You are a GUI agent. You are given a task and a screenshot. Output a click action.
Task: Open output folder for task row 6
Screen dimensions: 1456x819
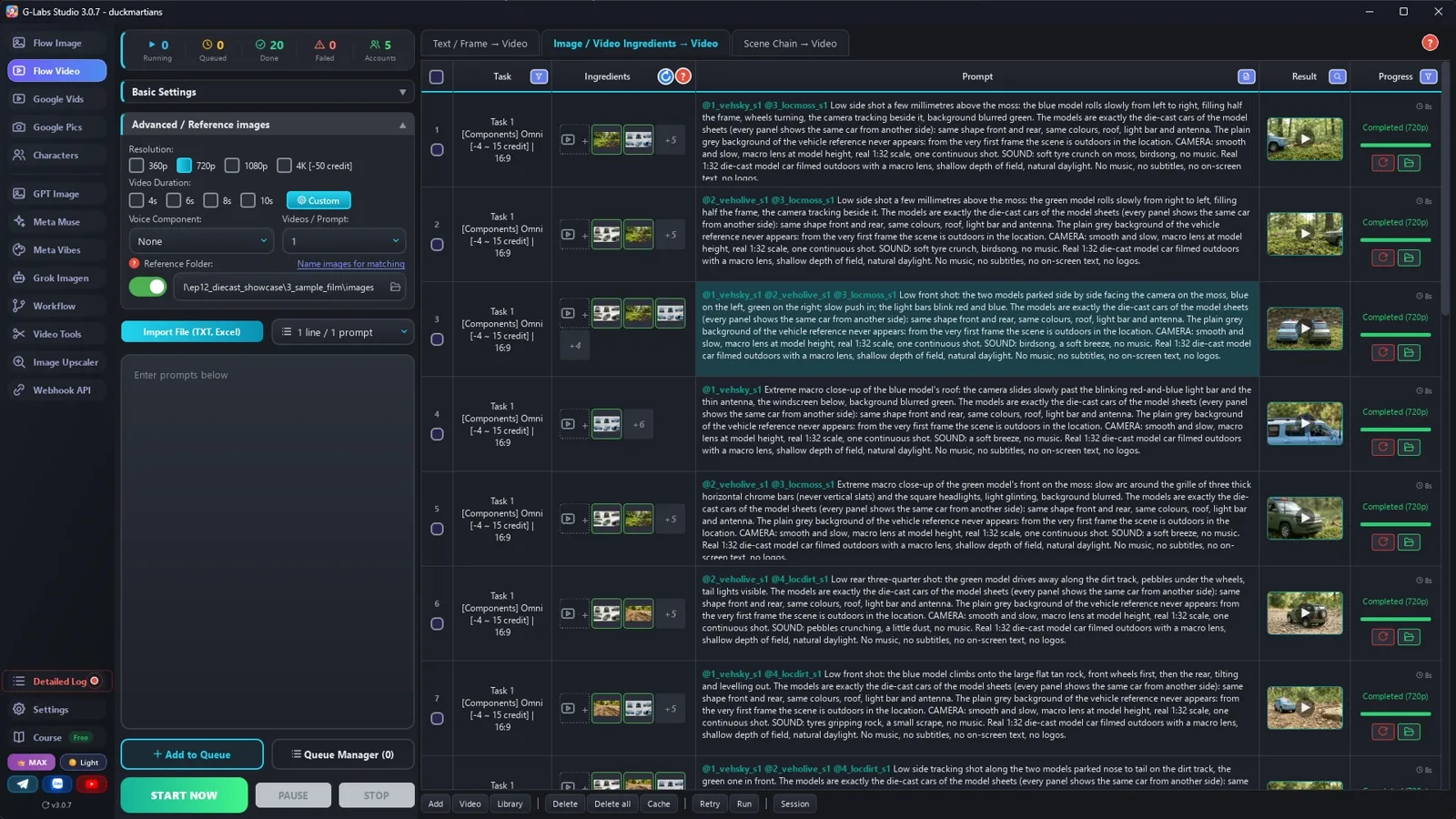(x=1409, y=637)
